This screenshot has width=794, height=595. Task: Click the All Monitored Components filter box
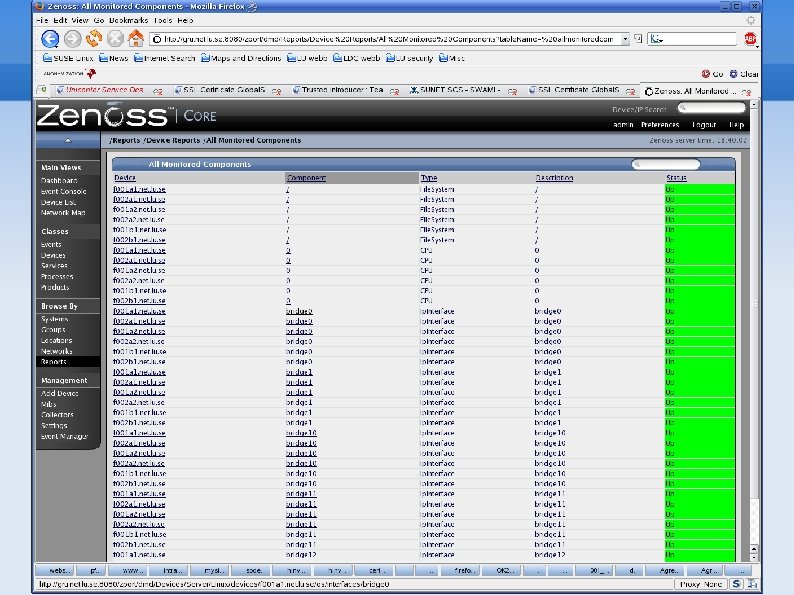[665, 164]
